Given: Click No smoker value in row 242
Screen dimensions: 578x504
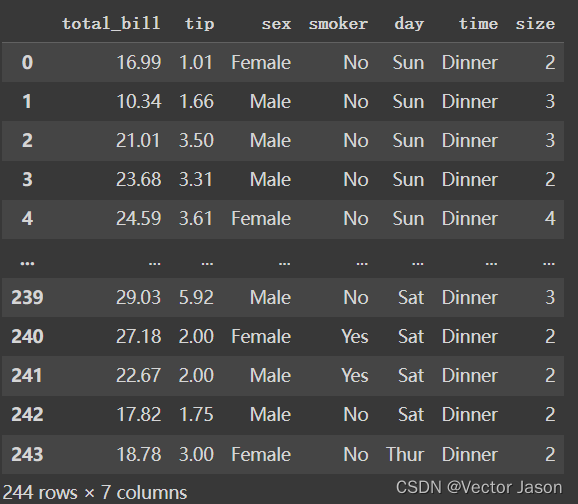Looking at the screenshot, I should coord(356,414).
